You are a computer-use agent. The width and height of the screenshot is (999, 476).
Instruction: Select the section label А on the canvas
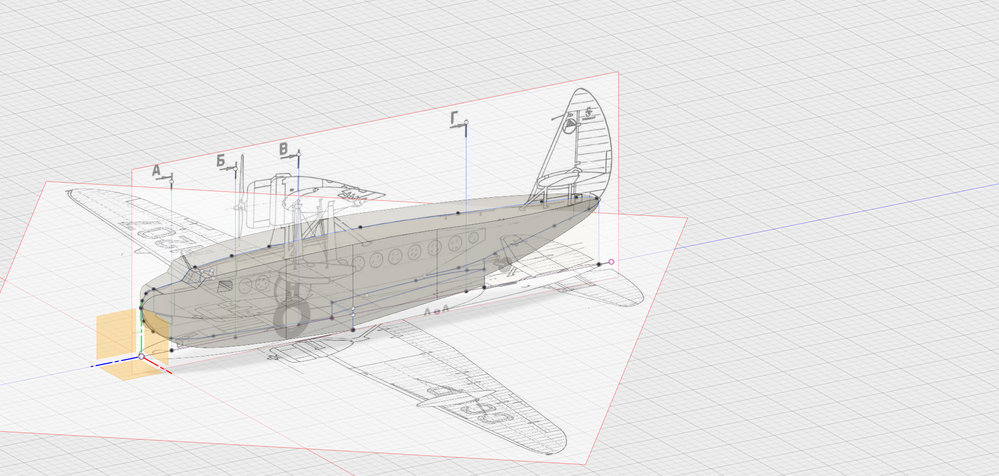click(156, 171)
